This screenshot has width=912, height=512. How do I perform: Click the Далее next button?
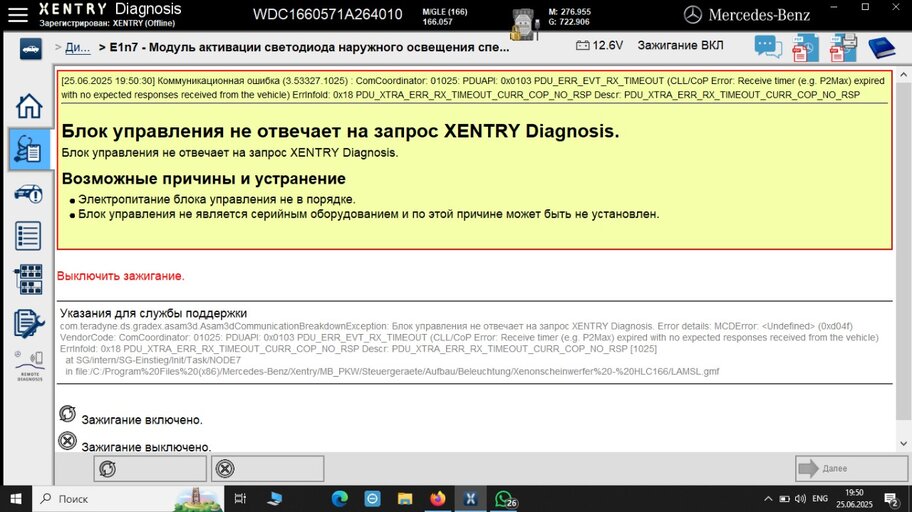851,468
